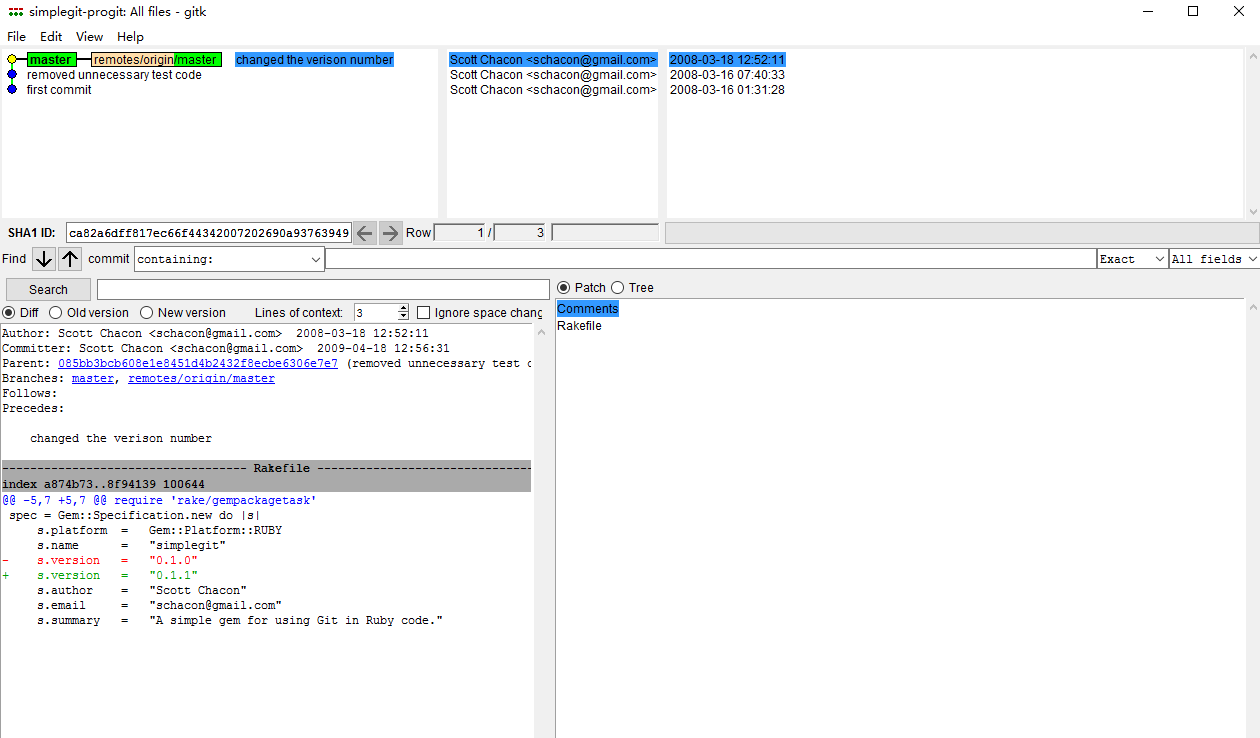Open parent commit link 085bb3bcb608e1e8451d4b2432f8ecbe6306e7e7
Image resolution: width=1260 pixels, height=738 pixels.
(x=198, y=364)
